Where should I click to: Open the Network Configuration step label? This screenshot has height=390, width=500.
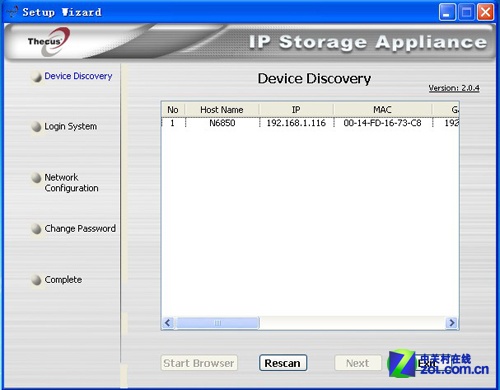[71, 183]
